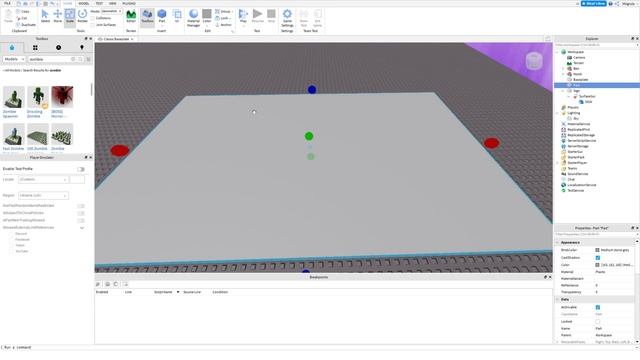
Task: Open the Terrain Editor
Action: [131, 16]
